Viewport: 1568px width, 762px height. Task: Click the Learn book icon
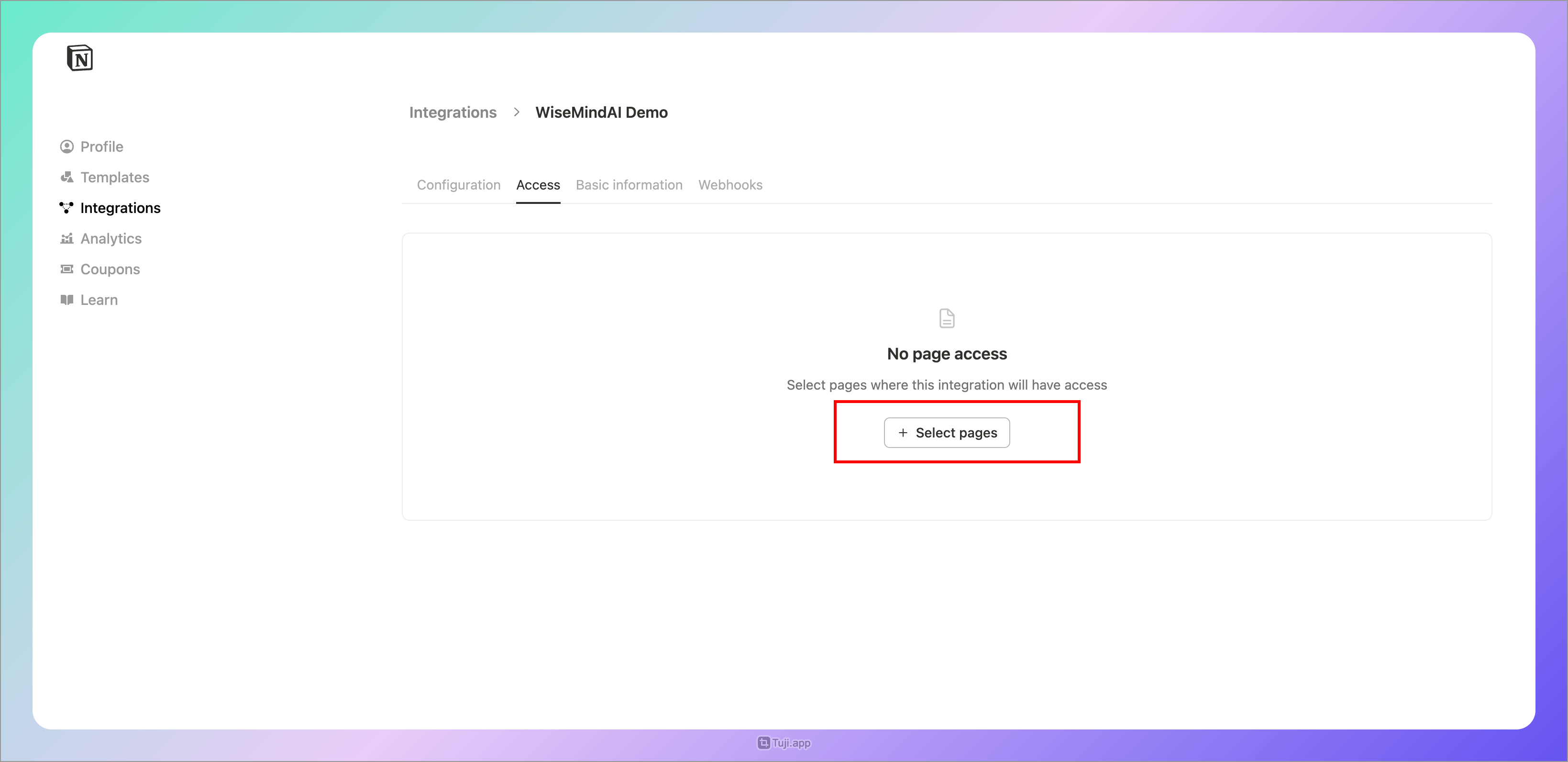66,300
